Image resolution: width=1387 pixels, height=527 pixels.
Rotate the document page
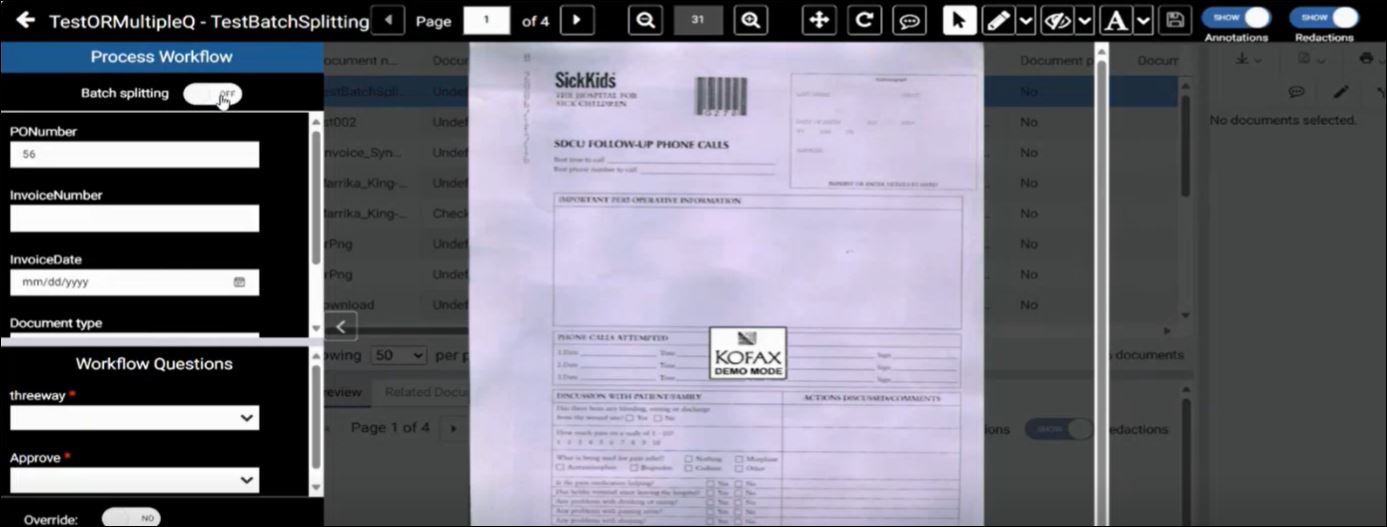864,20
